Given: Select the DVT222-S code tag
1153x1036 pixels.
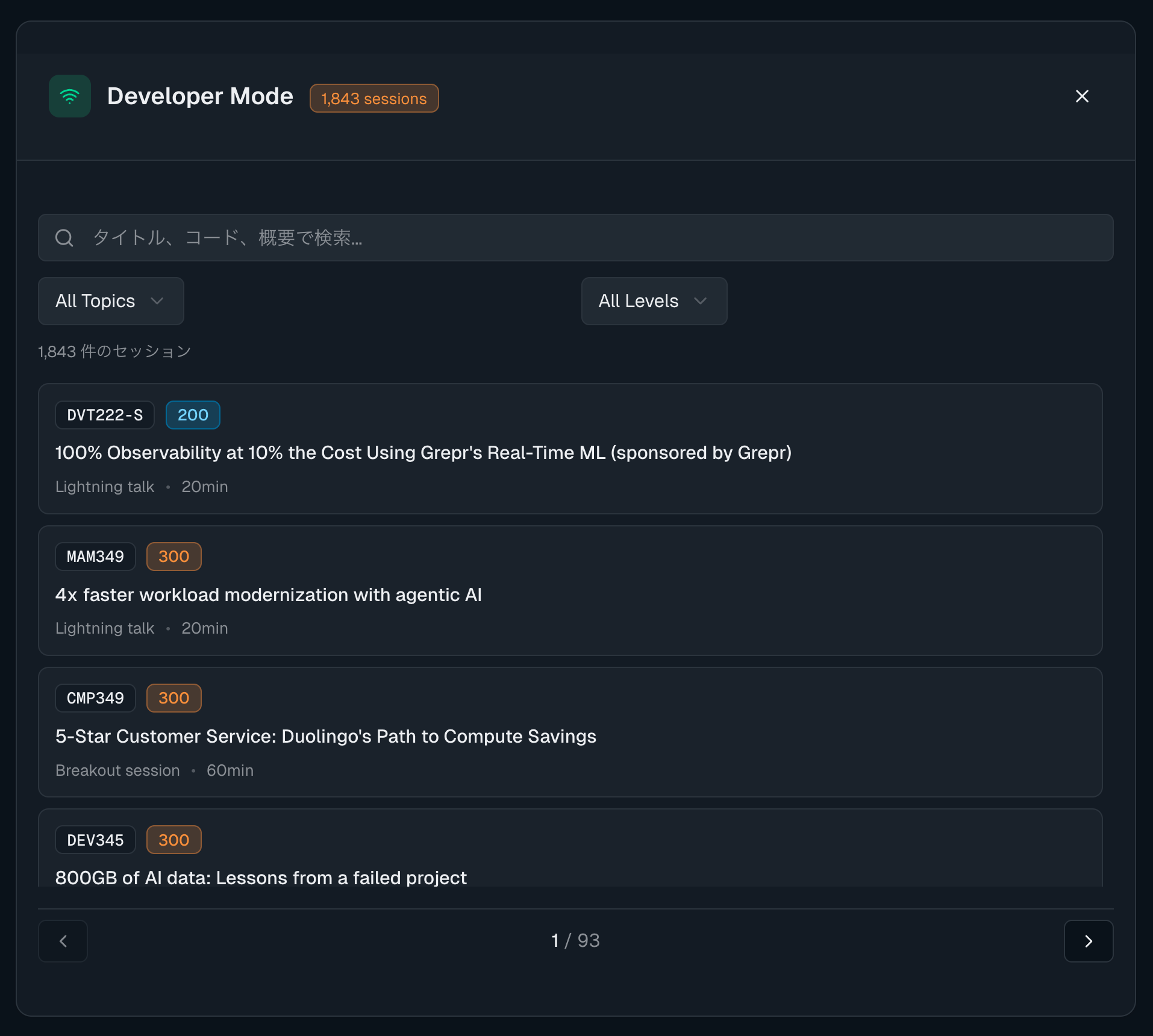Looking at the screenshot, I should (x=105, y=415).
